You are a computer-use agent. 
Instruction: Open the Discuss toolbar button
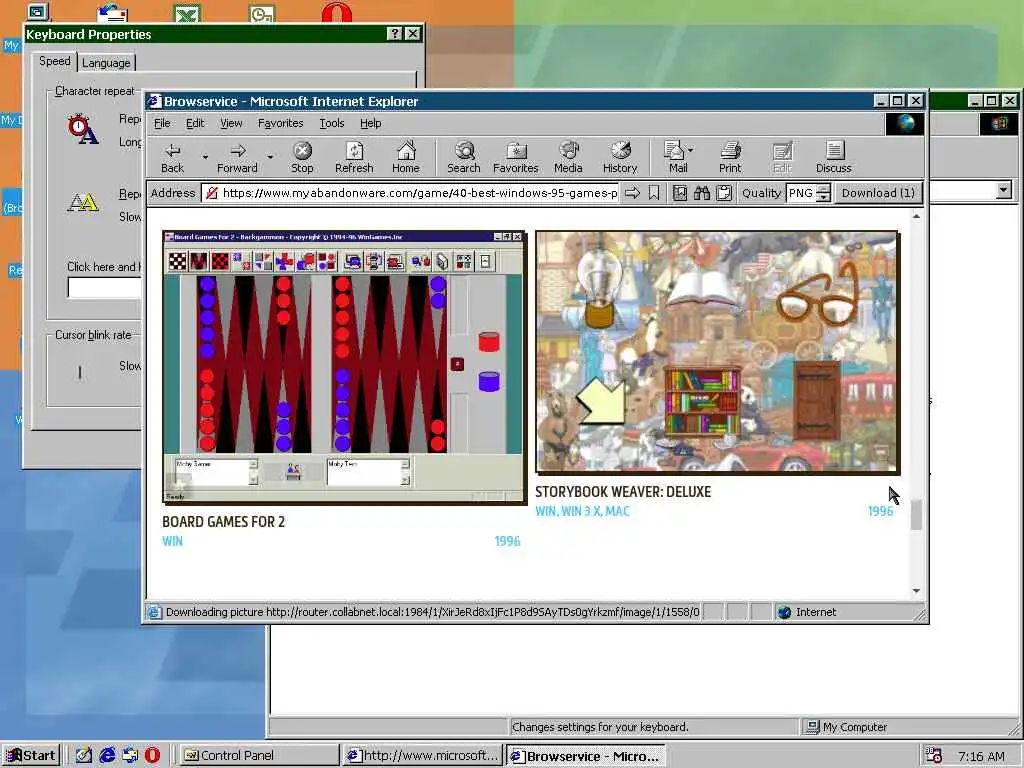(x=833, y=157)
